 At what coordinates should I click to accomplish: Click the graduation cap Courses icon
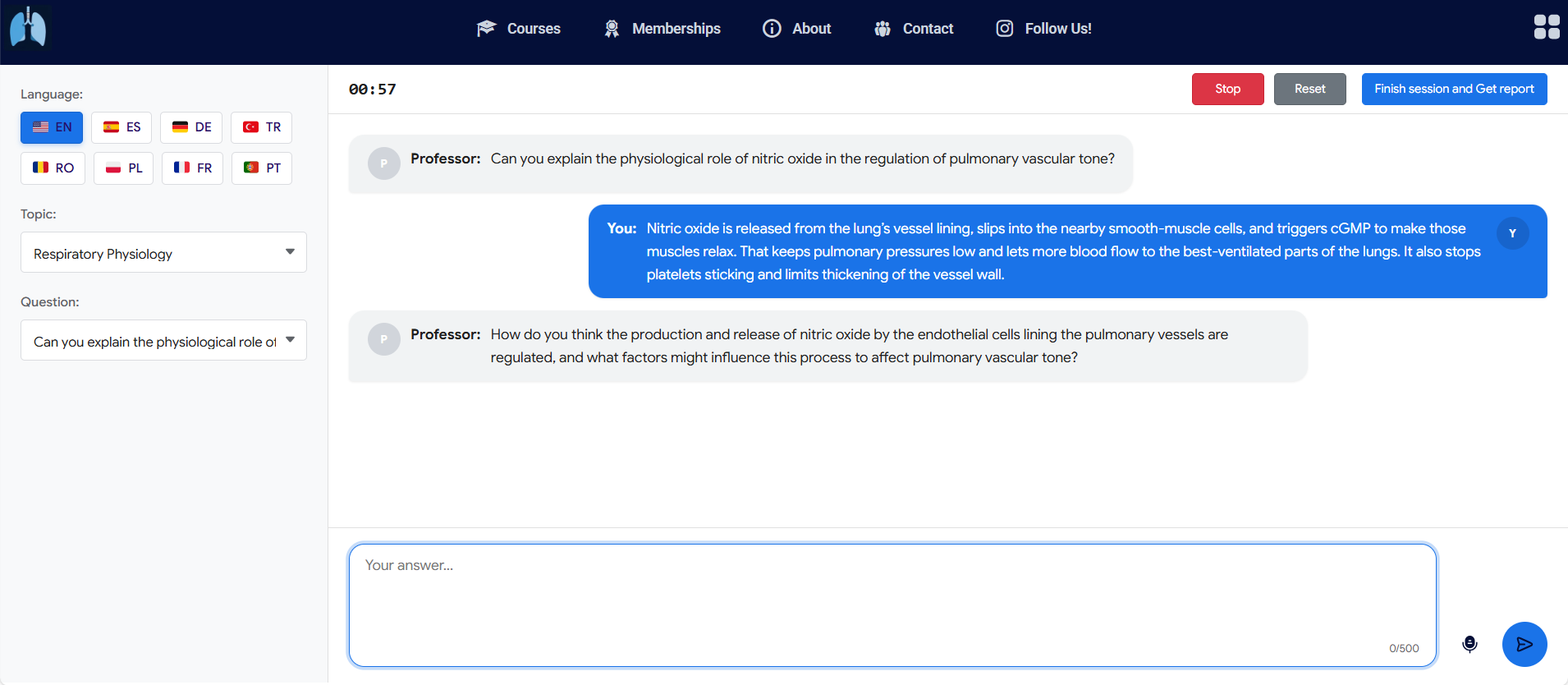pos(486,28)
